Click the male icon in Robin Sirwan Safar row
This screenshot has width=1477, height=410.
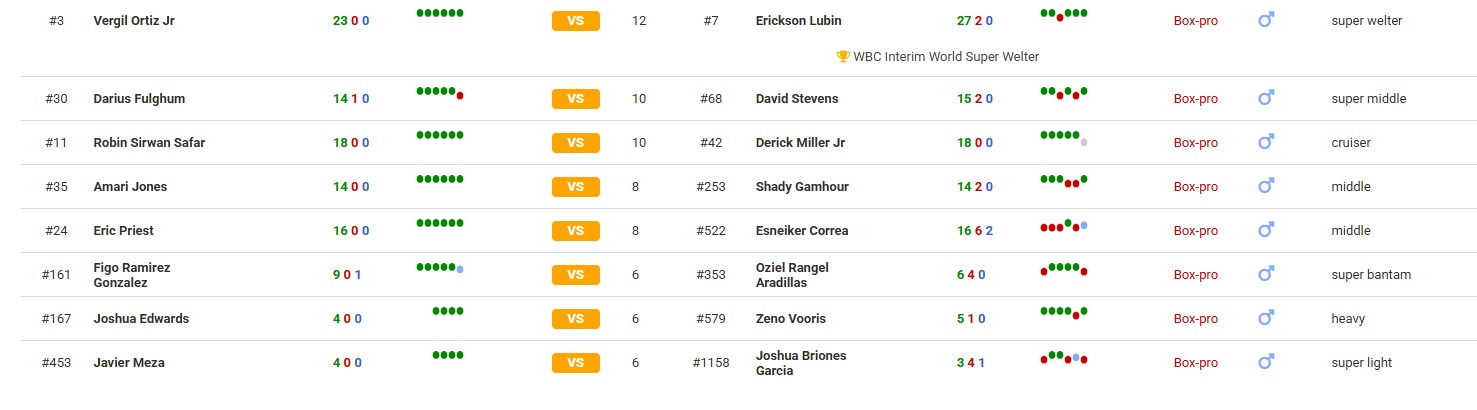[1265, 142]
